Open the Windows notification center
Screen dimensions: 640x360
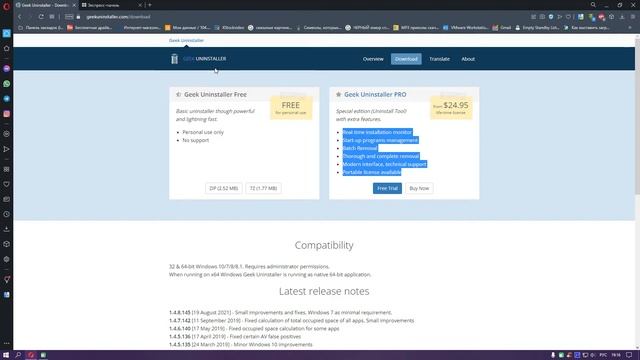(629, 355)
